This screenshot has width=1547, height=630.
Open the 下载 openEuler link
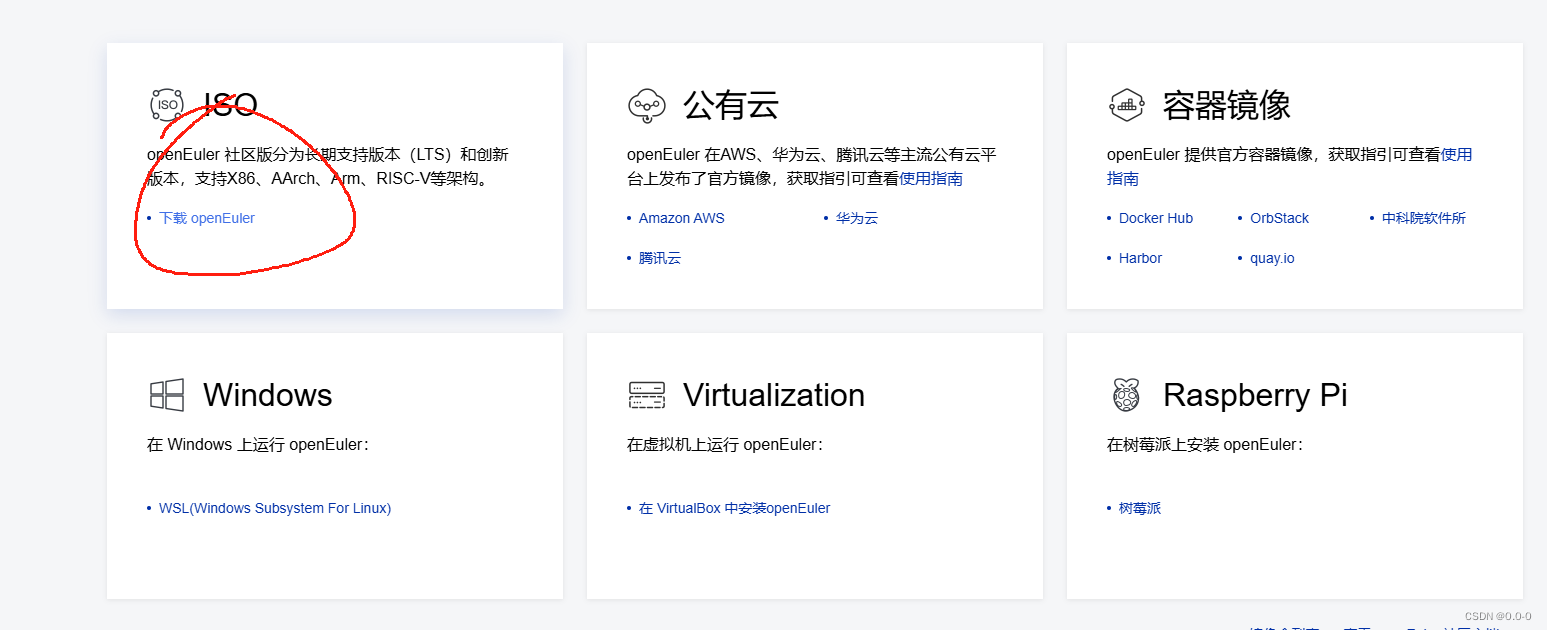pyautogui.click(x=207, y=218)
